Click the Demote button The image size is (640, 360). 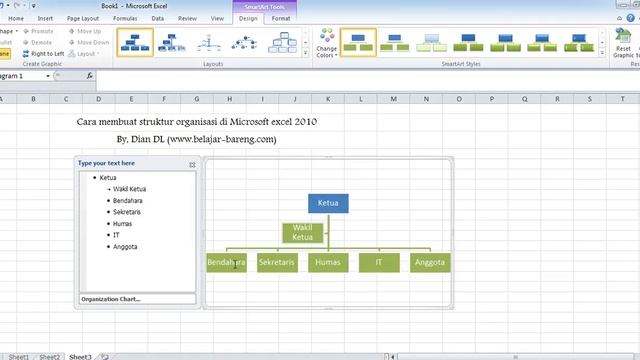pos(38,42)
